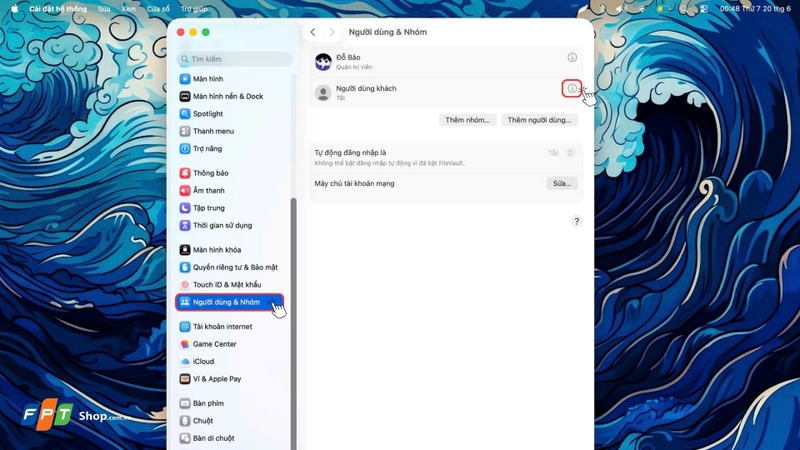The width and height of the screenshot is (800, 450).
Task: Select Thông báo in sidebar
Action: pos(204,173)
